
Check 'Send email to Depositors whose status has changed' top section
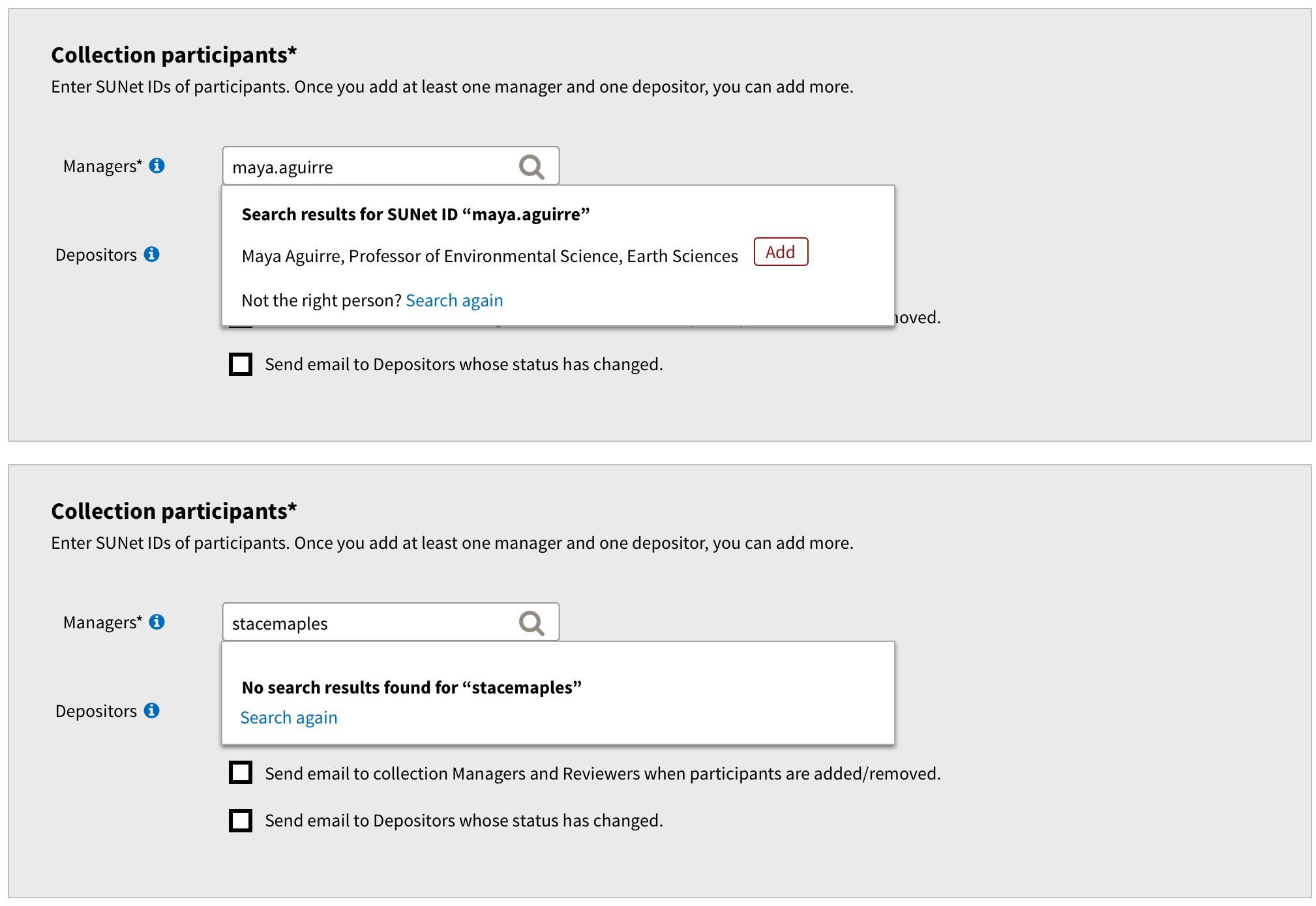[x=240, y=364]
